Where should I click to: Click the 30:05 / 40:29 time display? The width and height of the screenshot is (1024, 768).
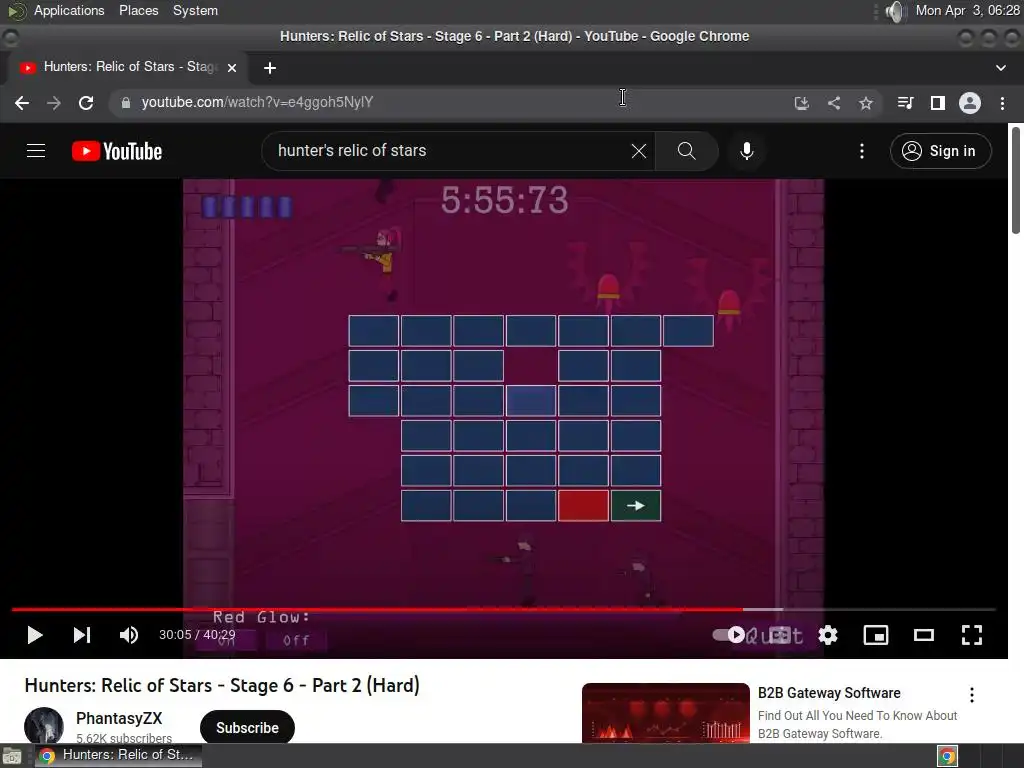(x=197, y=635)
